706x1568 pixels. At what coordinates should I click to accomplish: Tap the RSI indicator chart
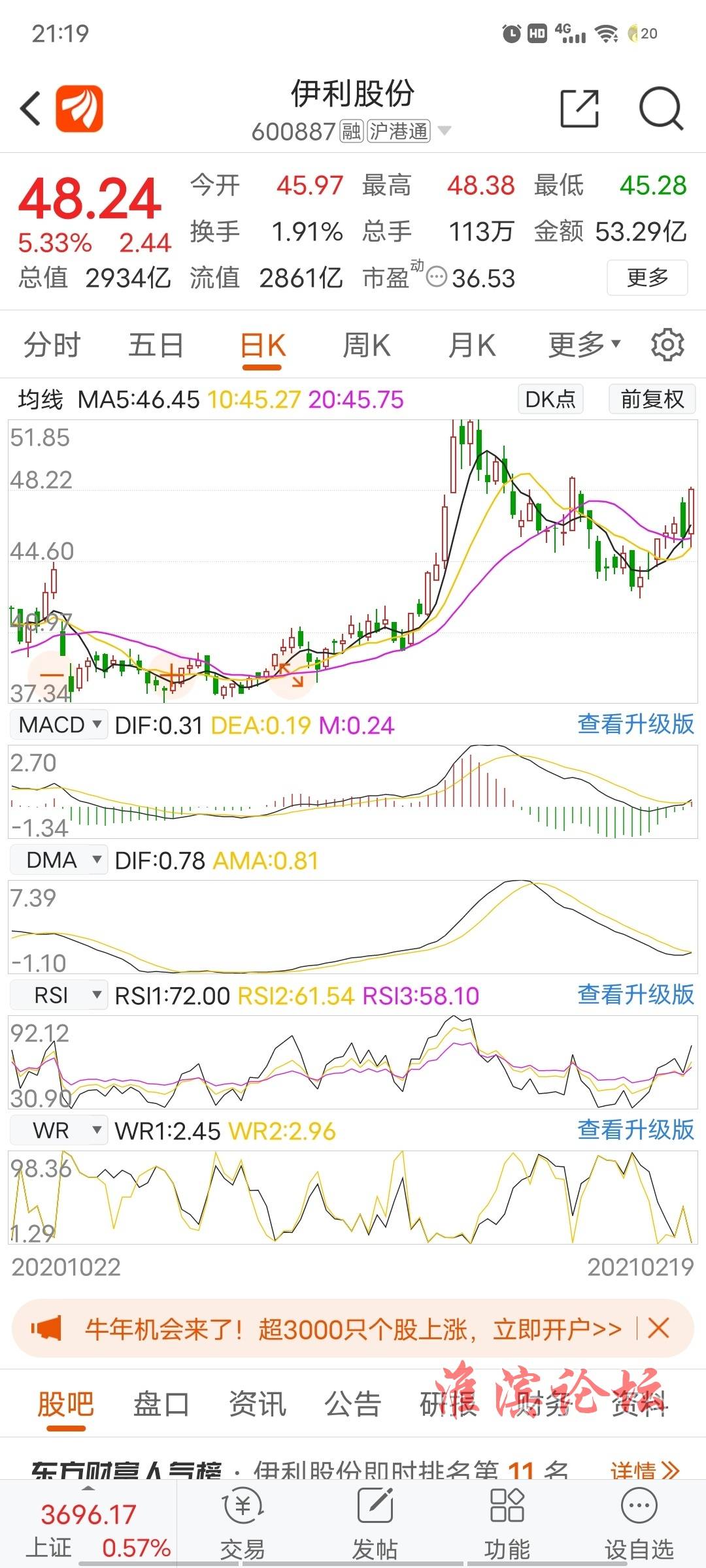353,1062
